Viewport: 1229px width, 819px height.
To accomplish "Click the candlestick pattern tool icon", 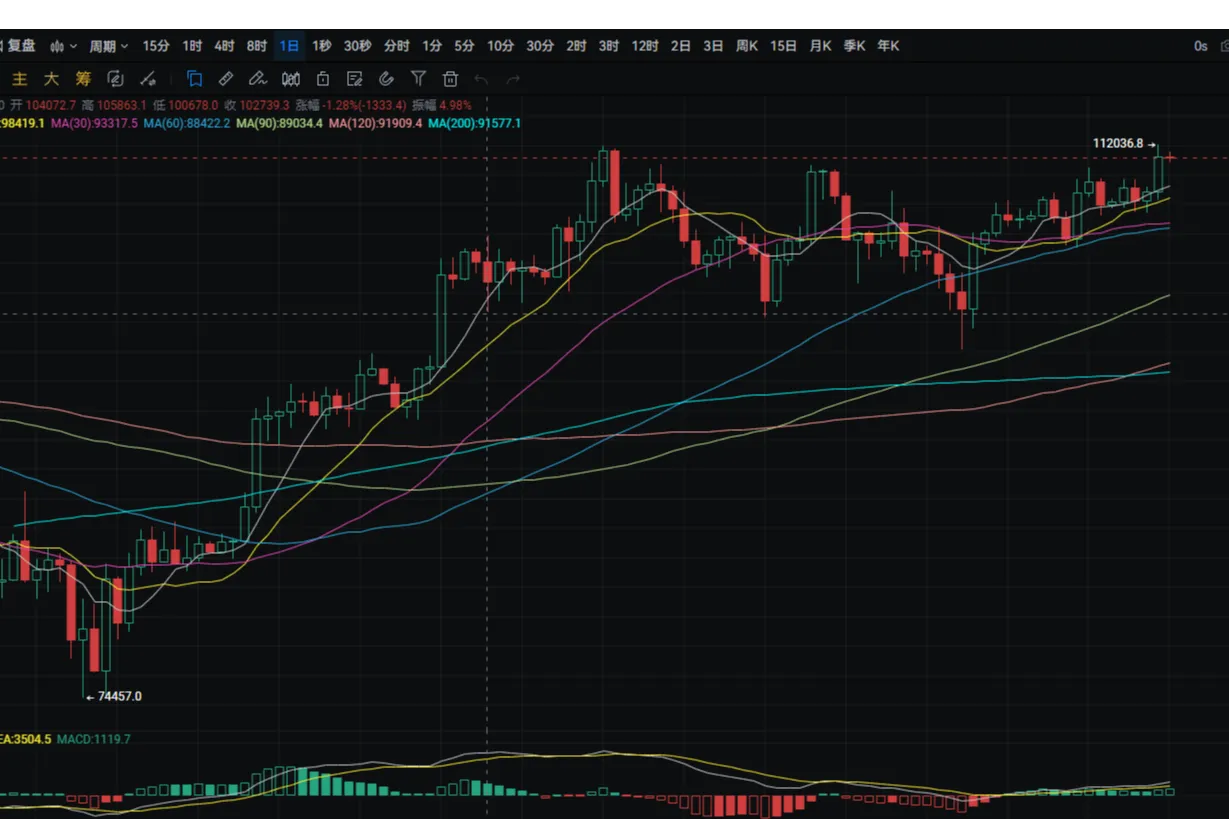I will pyautogui.click(x=291, y=79).
